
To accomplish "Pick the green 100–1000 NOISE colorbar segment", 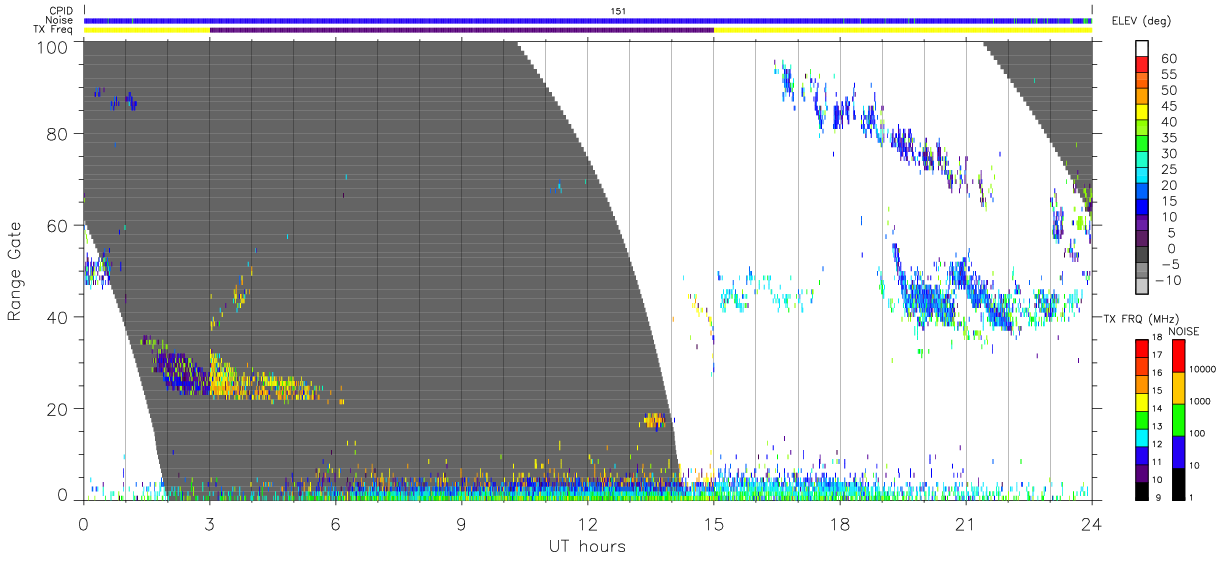I will coord(1177,419).
